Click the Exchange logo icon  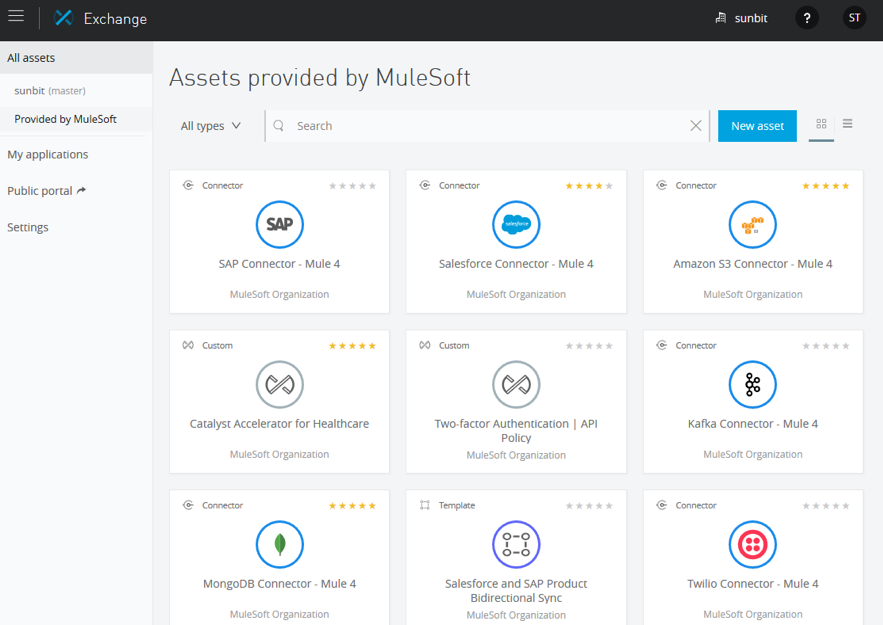[x=64, y=18]
